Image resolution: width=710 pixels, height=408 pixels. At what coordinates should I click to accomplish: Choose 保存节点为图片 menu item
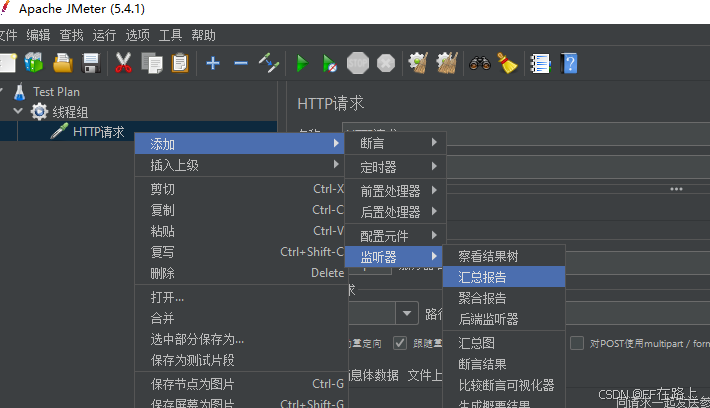click(240, 384)
